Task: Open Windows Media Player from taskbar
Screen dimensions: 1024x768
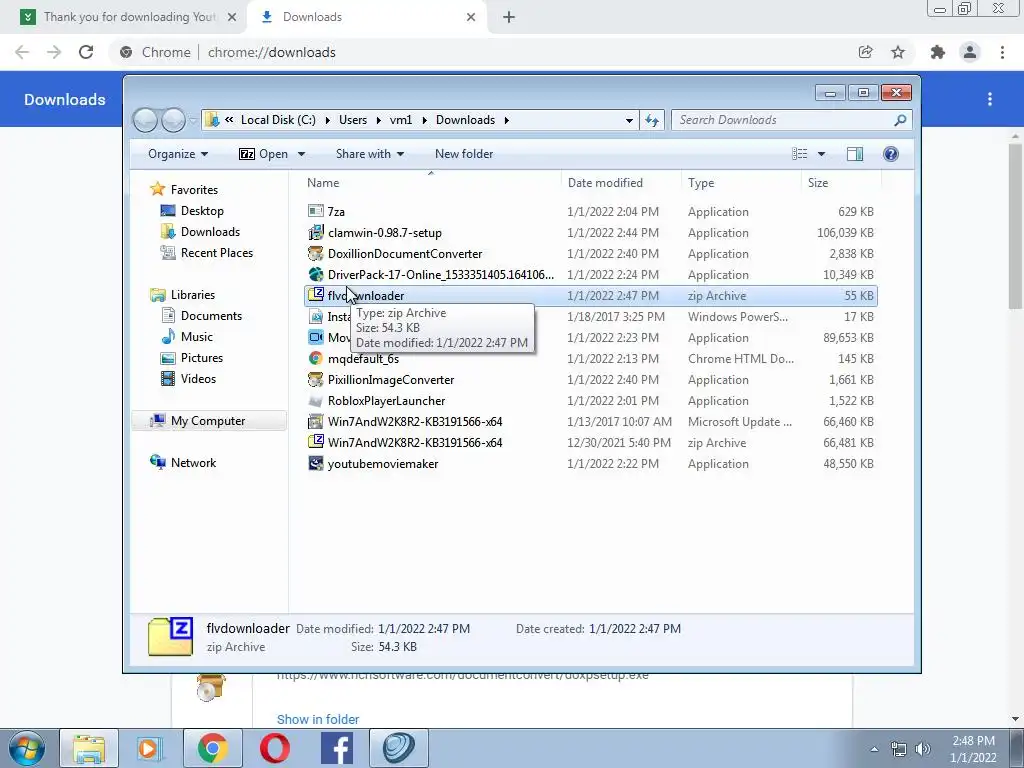Action: tap(150, 748)
